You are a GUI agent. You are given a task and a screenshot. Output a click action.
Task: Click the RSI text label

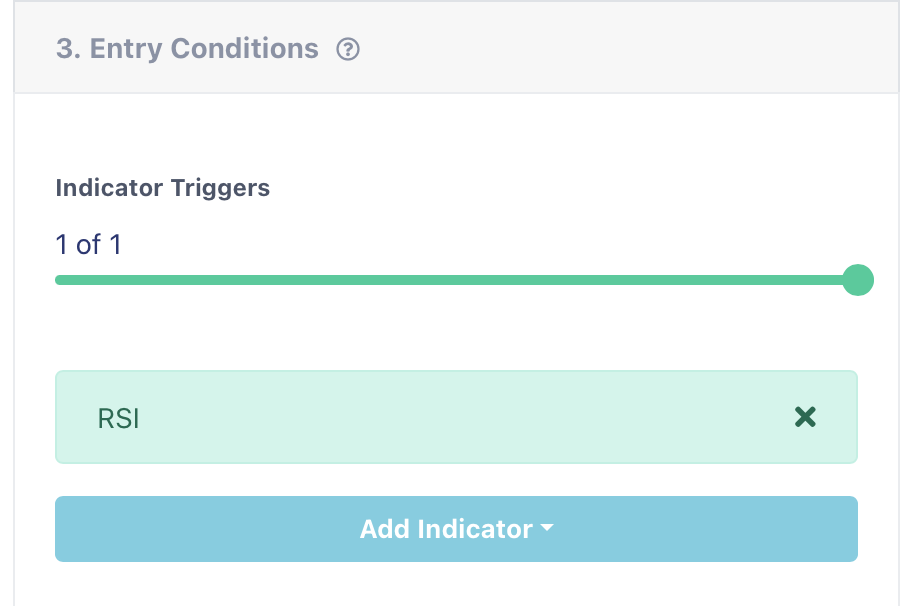pos(118,418)
